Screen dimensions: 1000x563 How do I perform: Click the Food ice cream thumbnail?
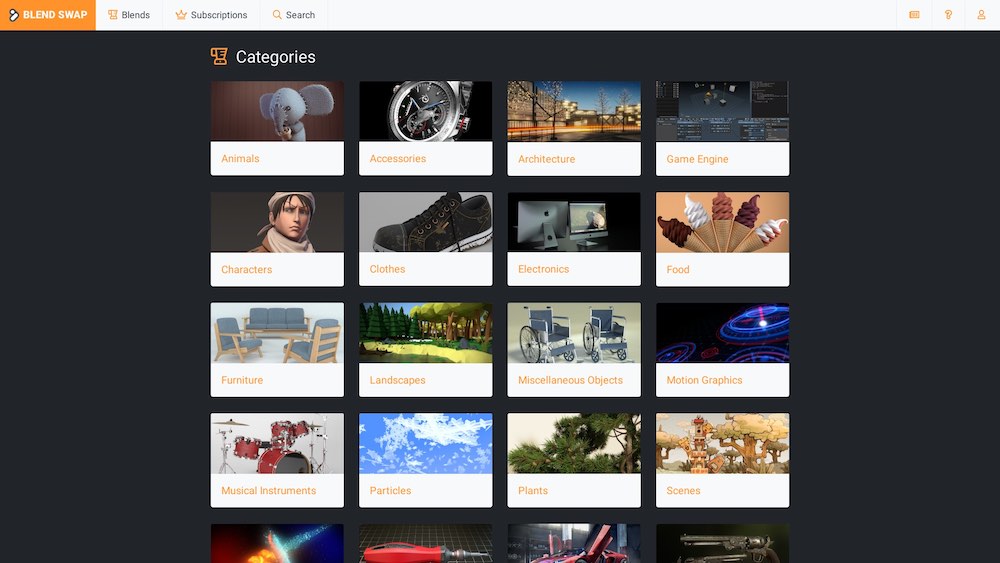point(722,222)
